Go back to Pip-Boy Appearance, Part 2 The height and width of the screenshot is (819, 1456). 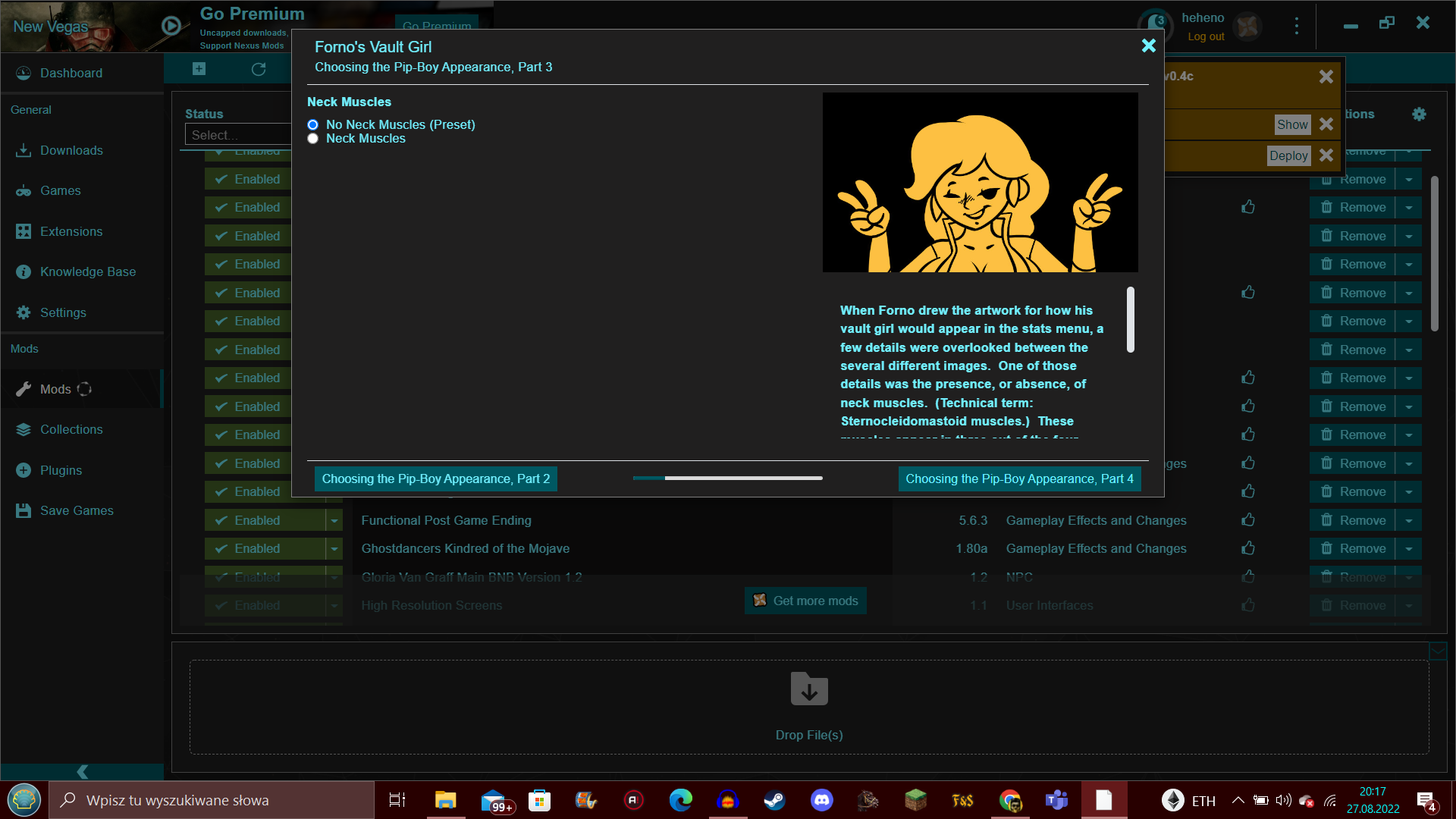pyautogui.click(x=436, y=479)
